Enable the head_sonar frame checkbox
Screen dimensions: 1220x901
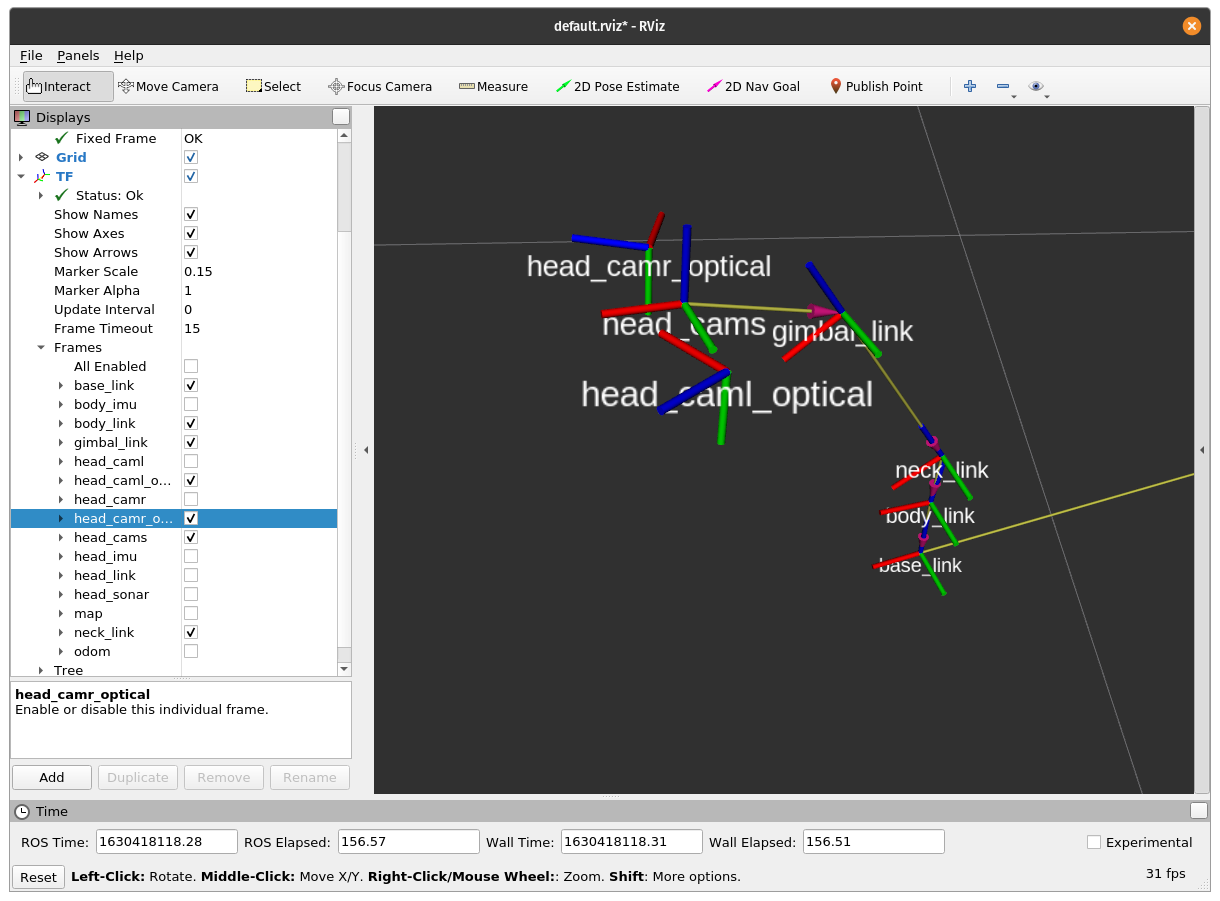191,594
